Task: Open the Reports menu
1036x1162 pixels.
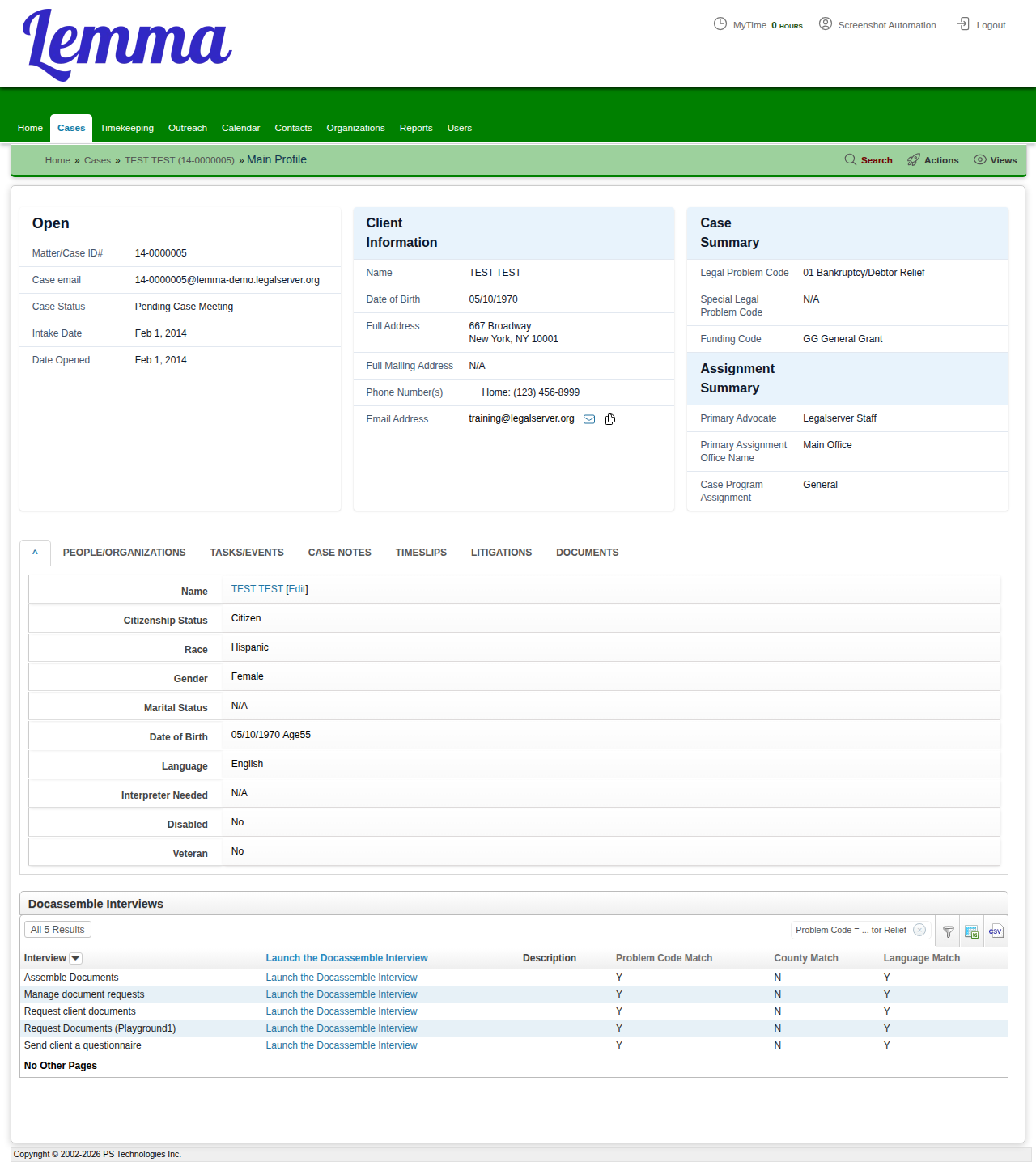Action: pos(416,128)
